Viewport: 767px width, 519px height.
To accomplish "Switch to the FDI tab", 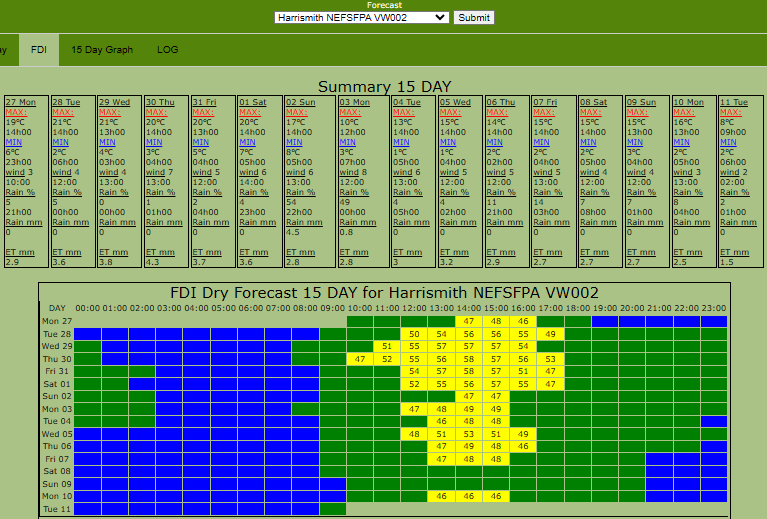I will point(39,49).
